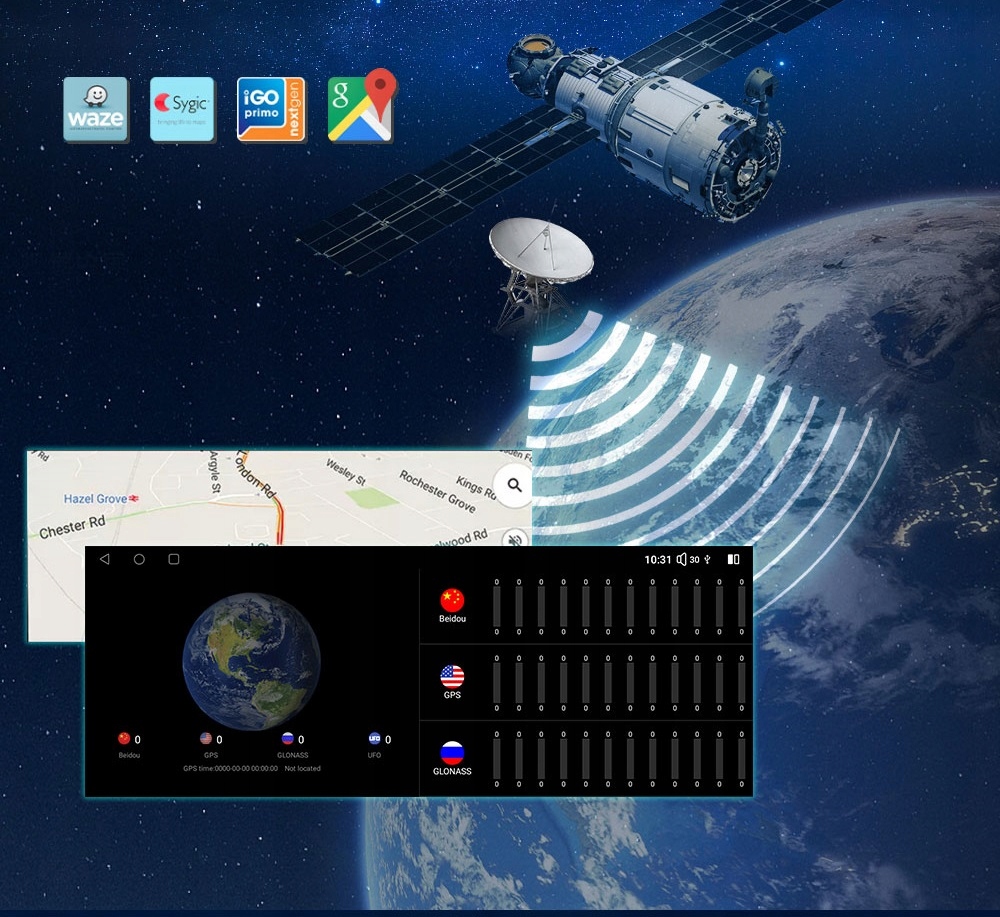The width and height of the screenshot is (1000, 917).
Task: Tap small GPS flag counter below globe
Action: click(x=205, y=738)
